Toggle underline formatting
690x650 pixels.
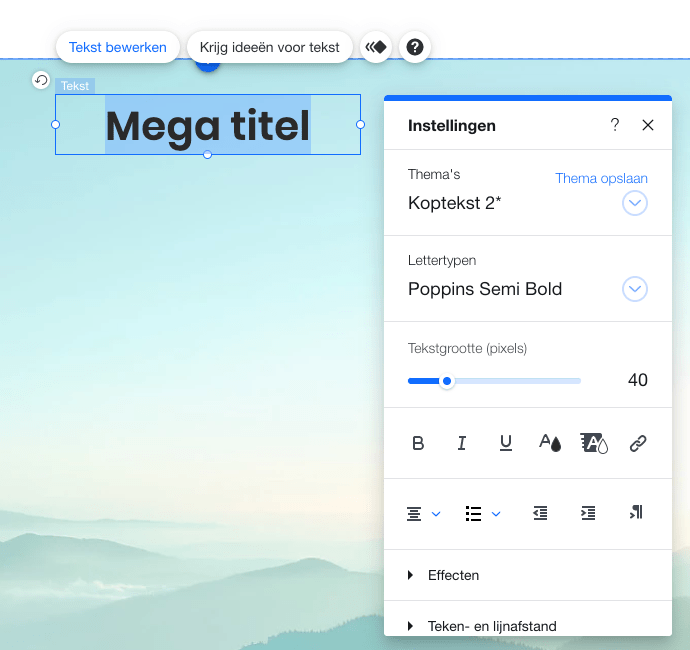(x=506, y=443)
